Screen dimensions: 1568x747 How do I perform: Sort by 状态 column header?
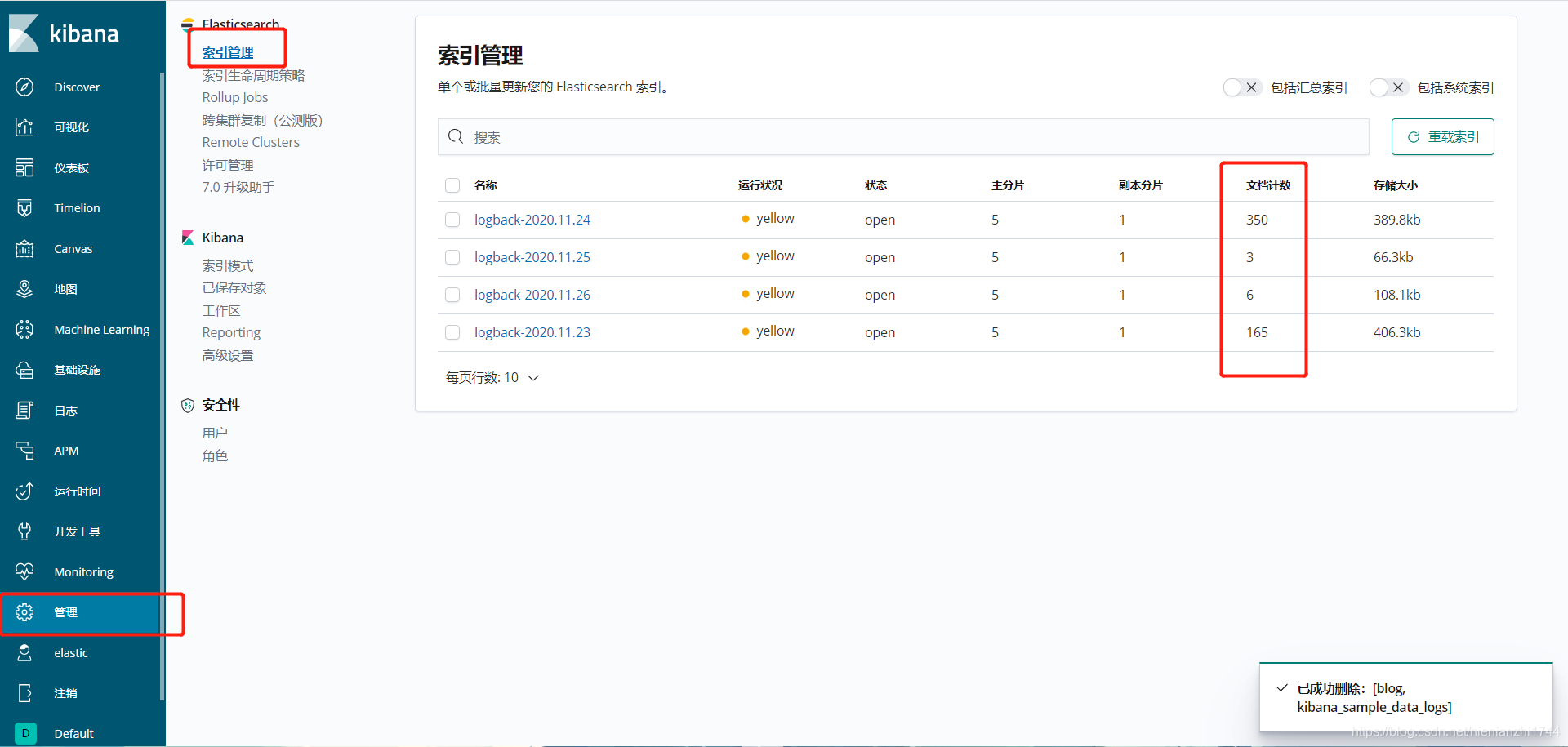(x=876, y=185)
